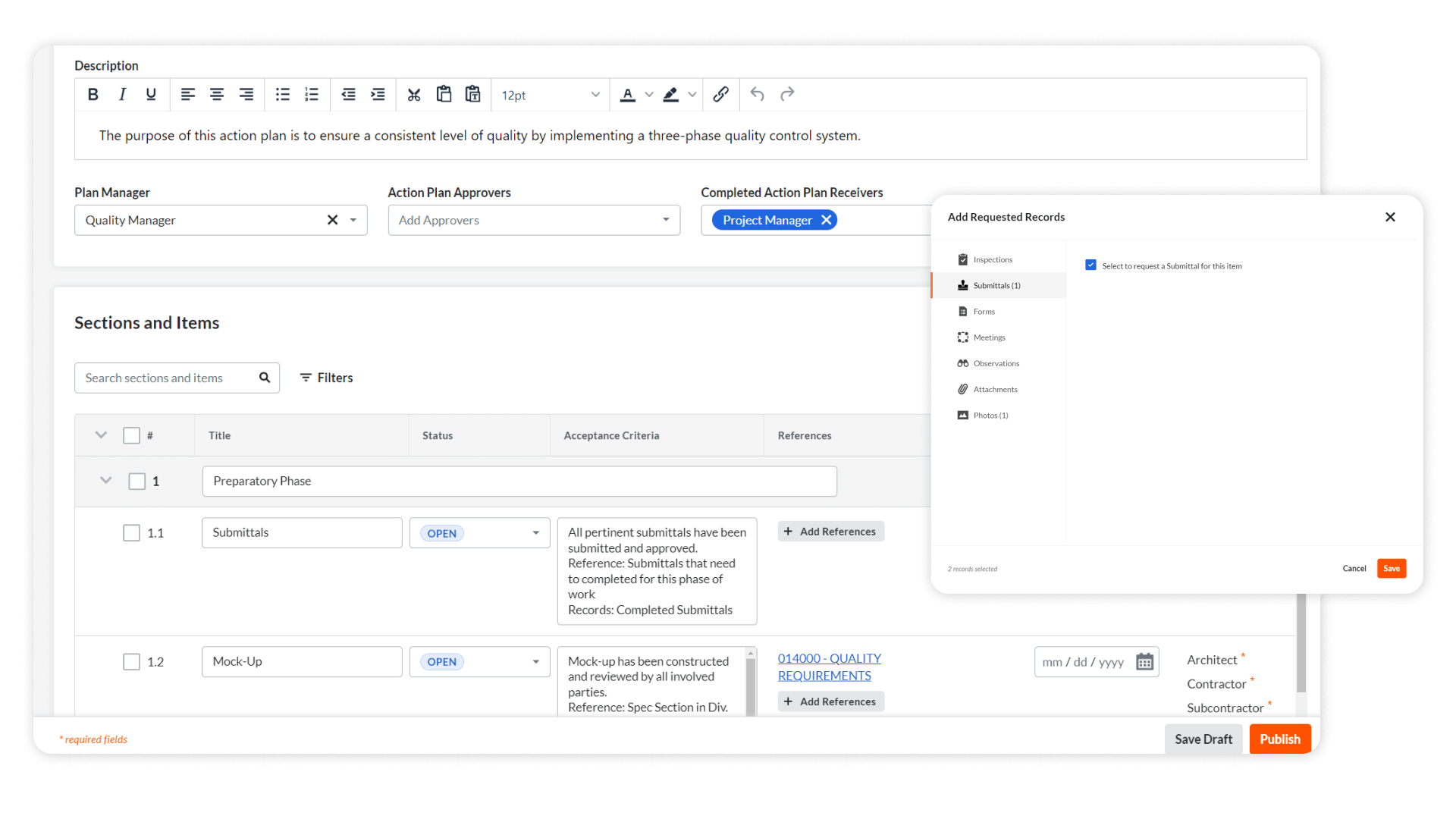Viewport: 1456px width, 819px height.
Task: Select Observations in the records list
Action: coord(998,363)
